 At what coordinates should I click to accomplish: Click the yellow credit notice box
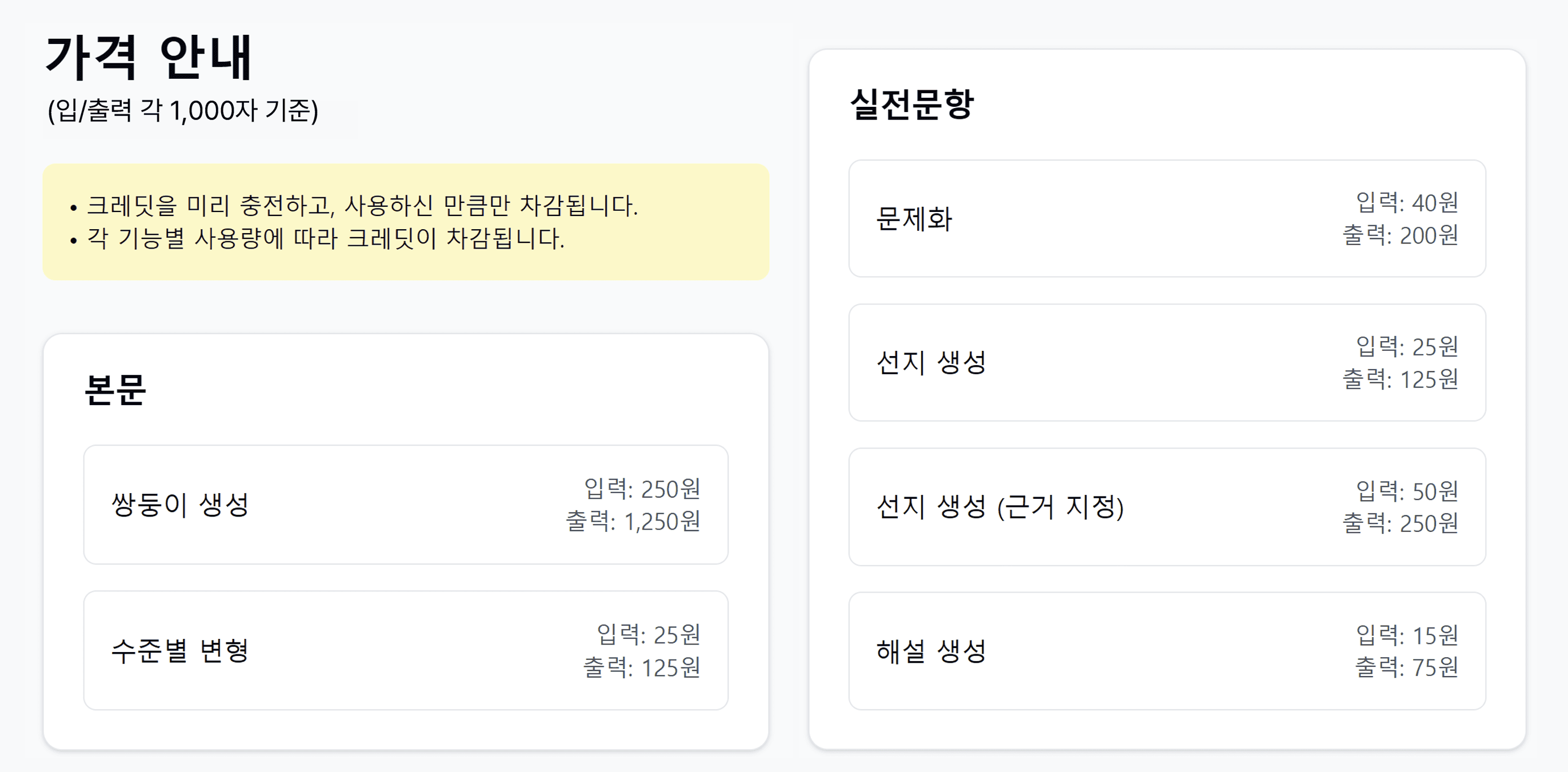[x=406, y=222]
